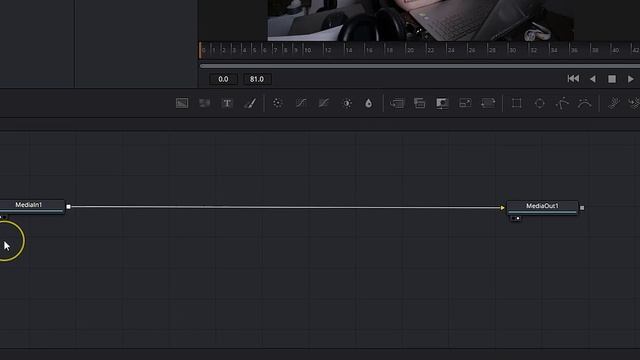Click MediaIn1's output connector square
The height and width of the screenshot is (360, 640).
[x=68, y=207]
